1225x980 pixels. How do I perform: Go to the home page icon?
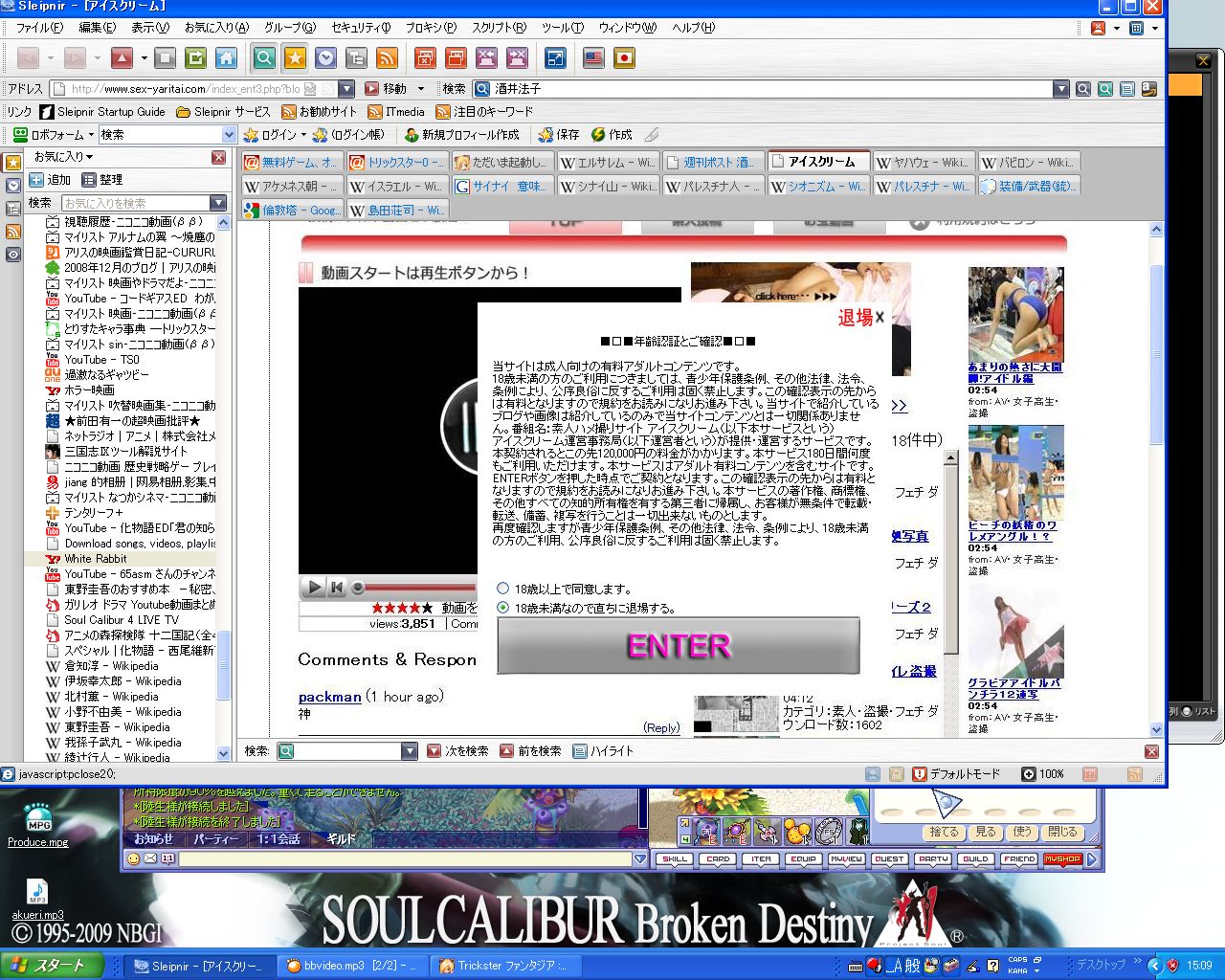click(227, 58)
